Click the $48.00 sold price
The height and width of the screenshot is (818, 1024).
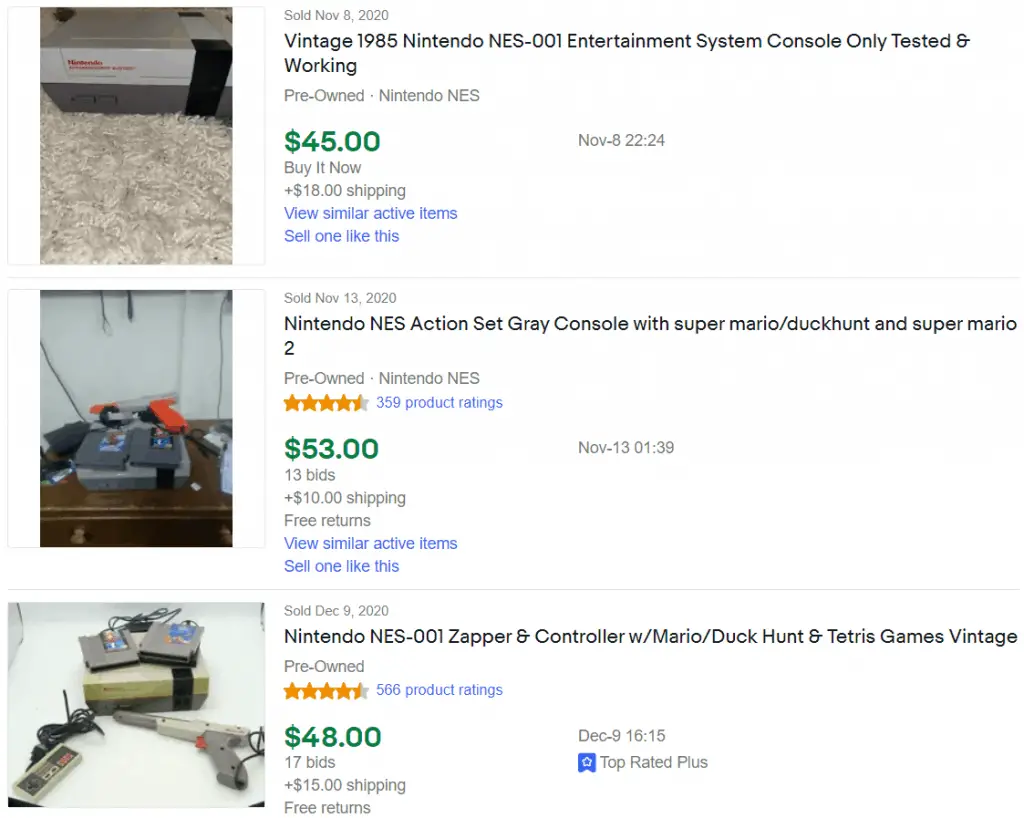[332, 737]
